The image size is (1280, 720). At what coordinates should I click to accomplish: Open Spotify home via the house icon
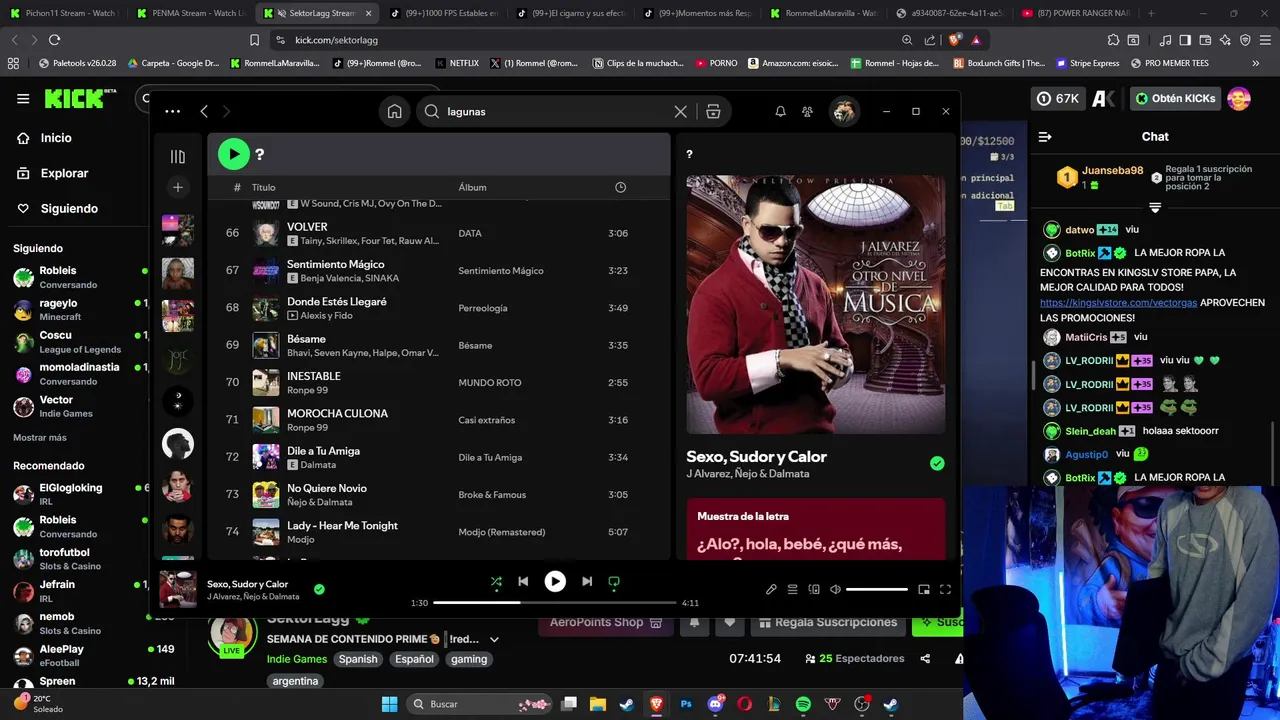pyautogui.click(x=395, y=112)
